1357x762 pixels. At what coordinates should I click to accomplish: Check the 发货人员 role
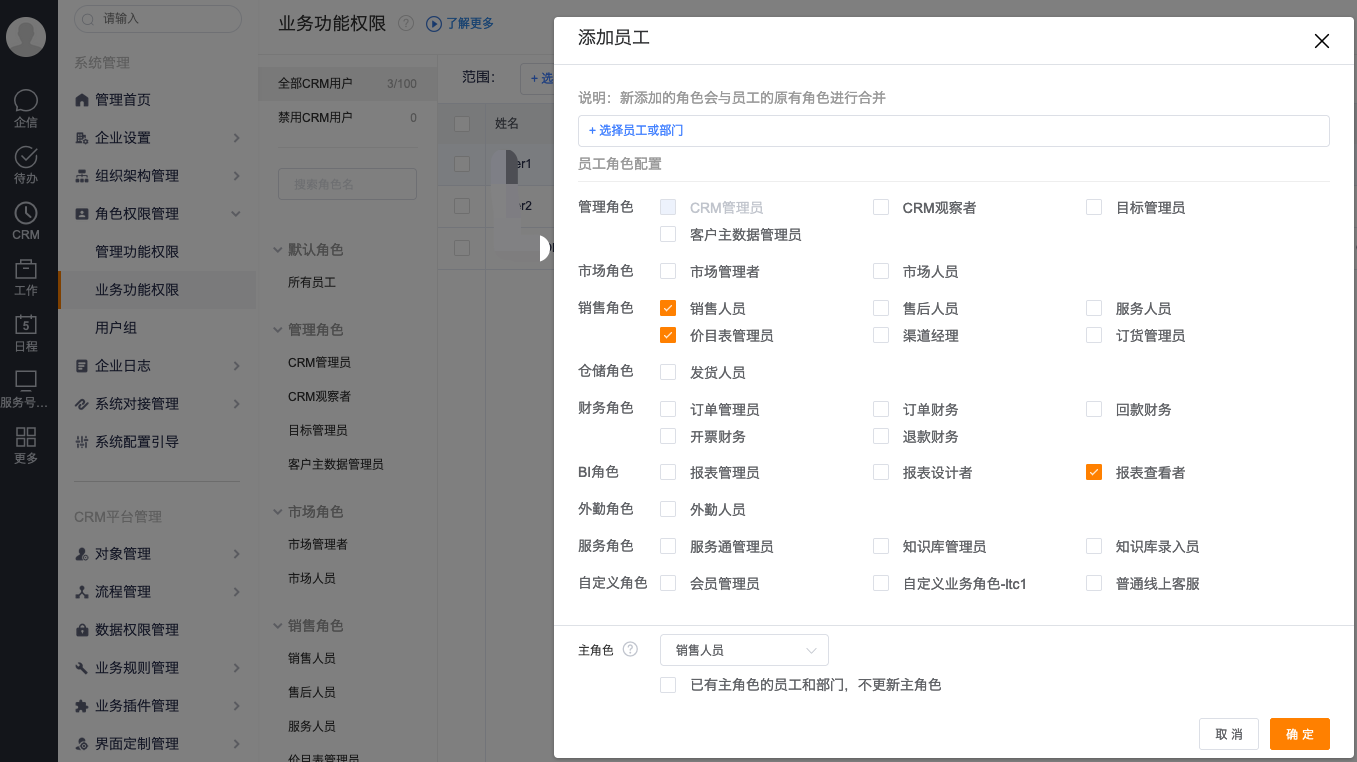tap(668, 372)
